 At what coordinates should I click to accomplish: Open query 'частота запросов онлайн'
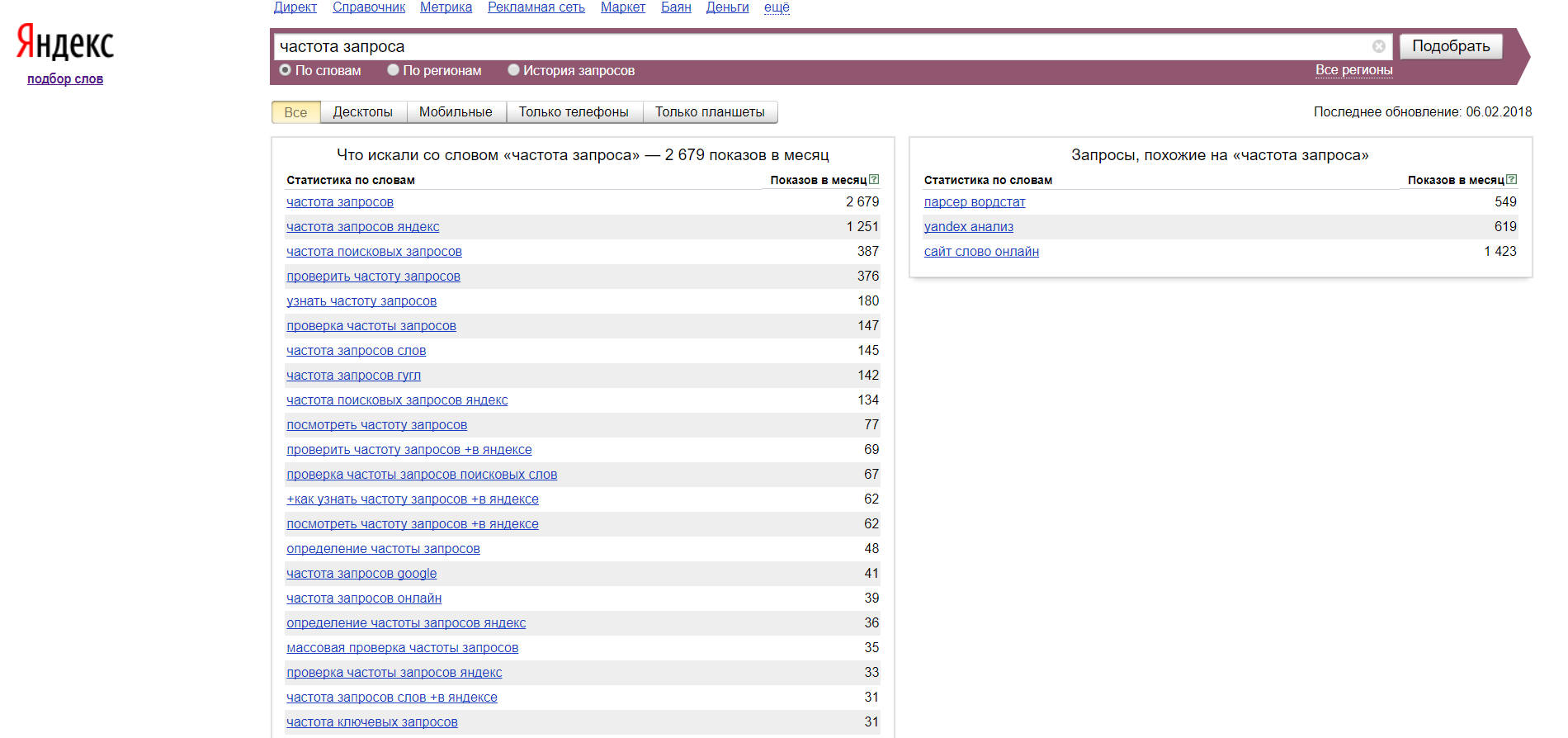click(364, 598)
